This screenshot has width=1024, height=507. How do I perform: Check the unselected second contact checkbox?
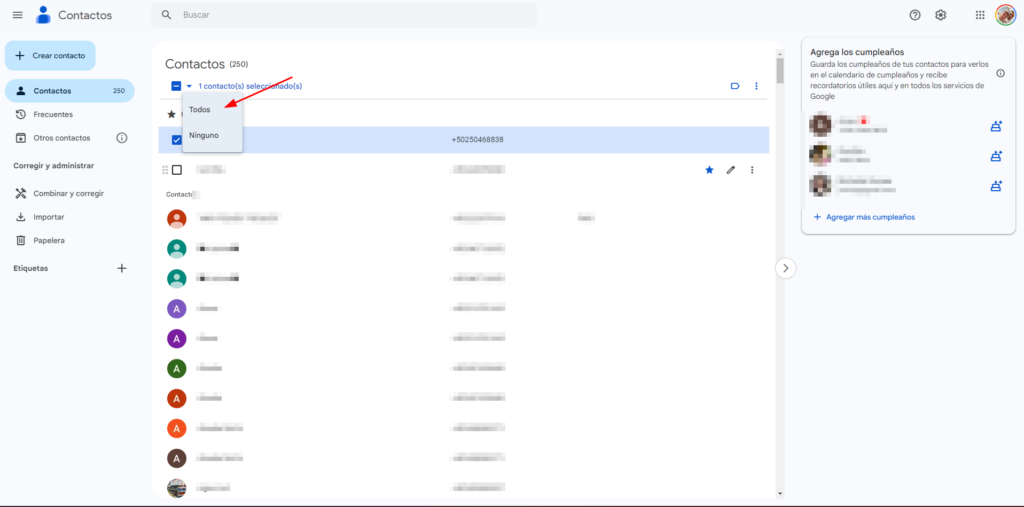[x=177, y=170]
